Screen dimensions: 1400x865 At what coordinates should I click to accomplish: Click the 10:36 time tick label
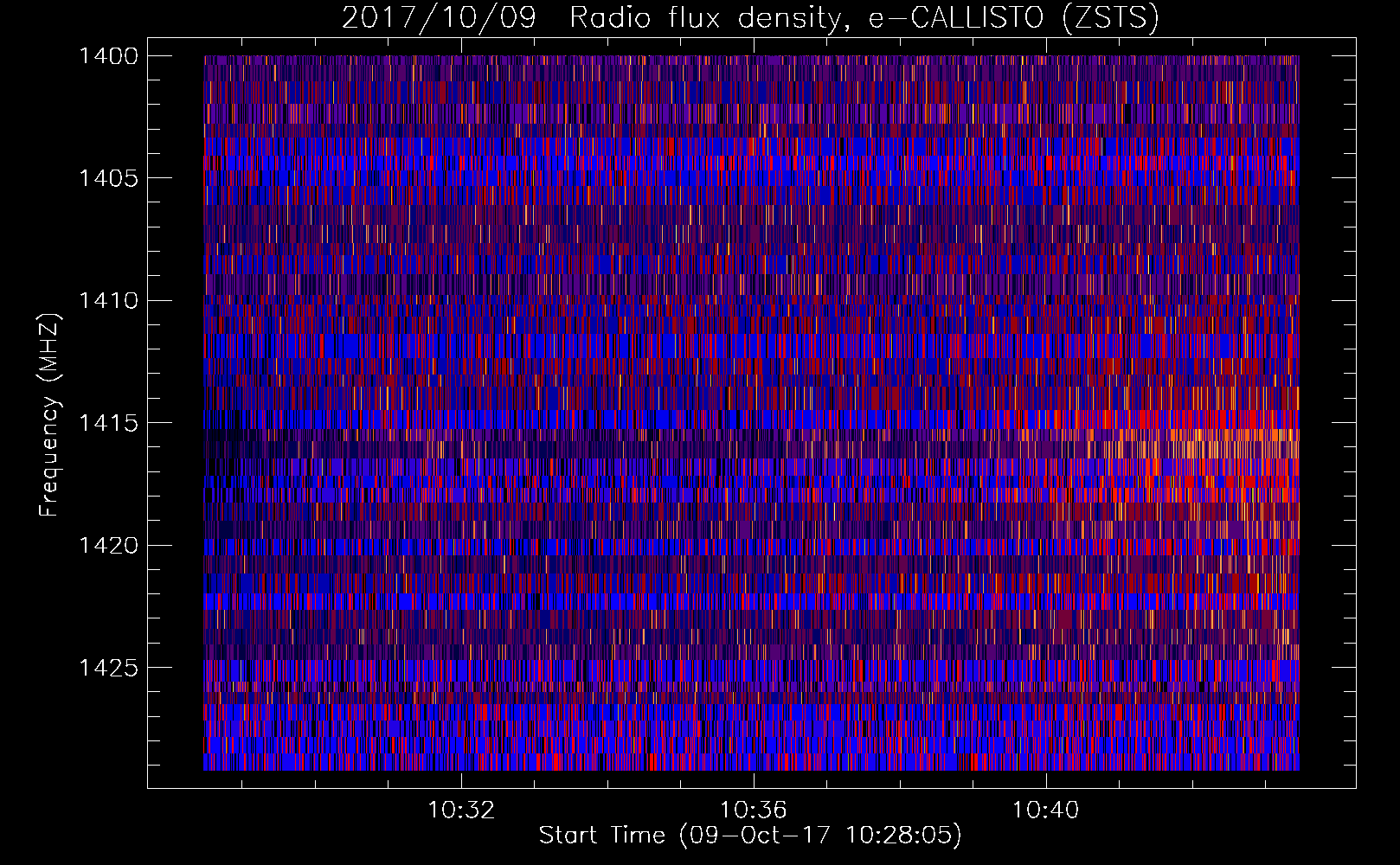[x=754, y=811]
